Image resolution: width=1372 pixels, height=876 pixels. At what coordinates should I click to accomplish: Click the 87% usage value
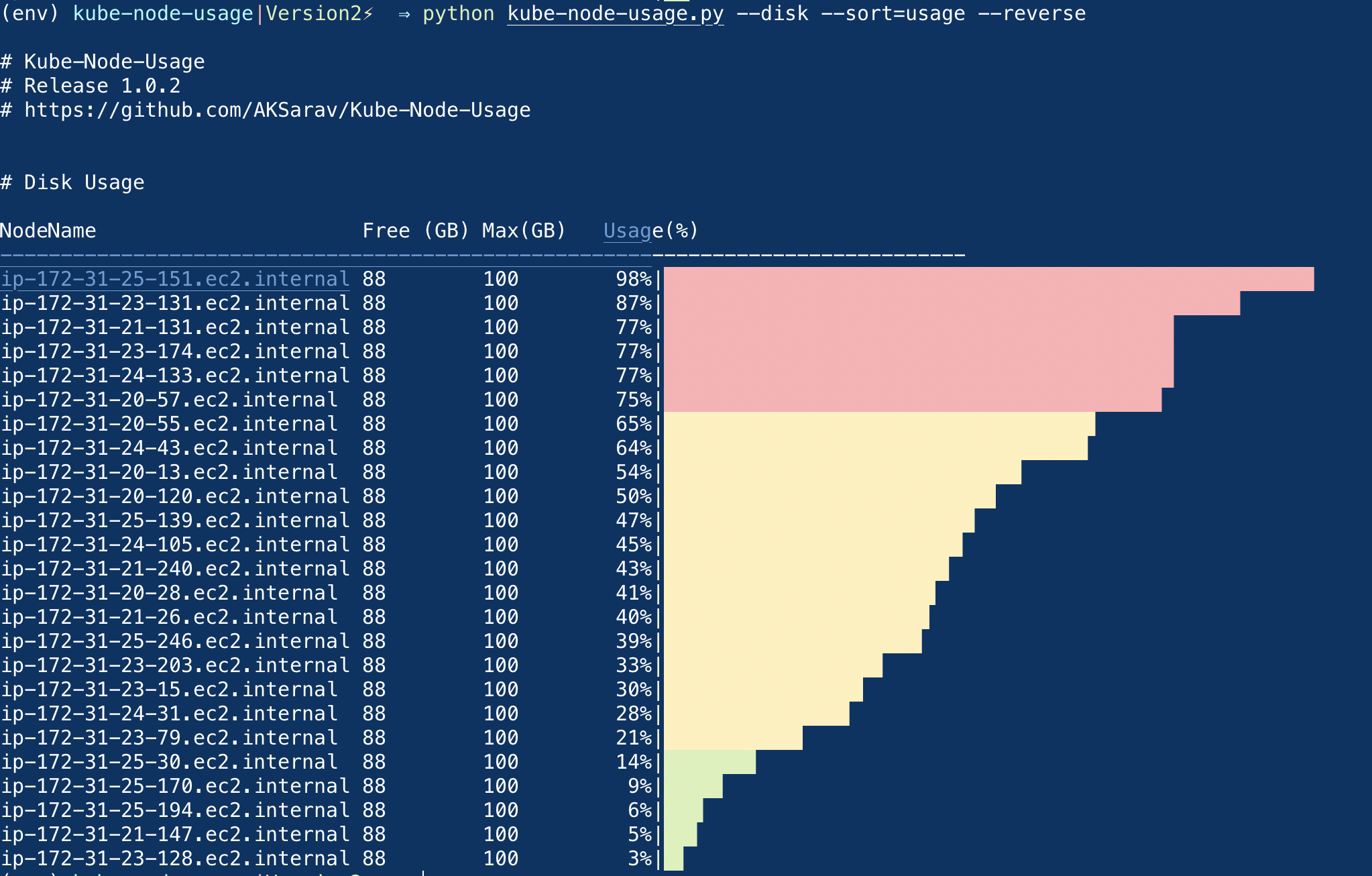633,303
